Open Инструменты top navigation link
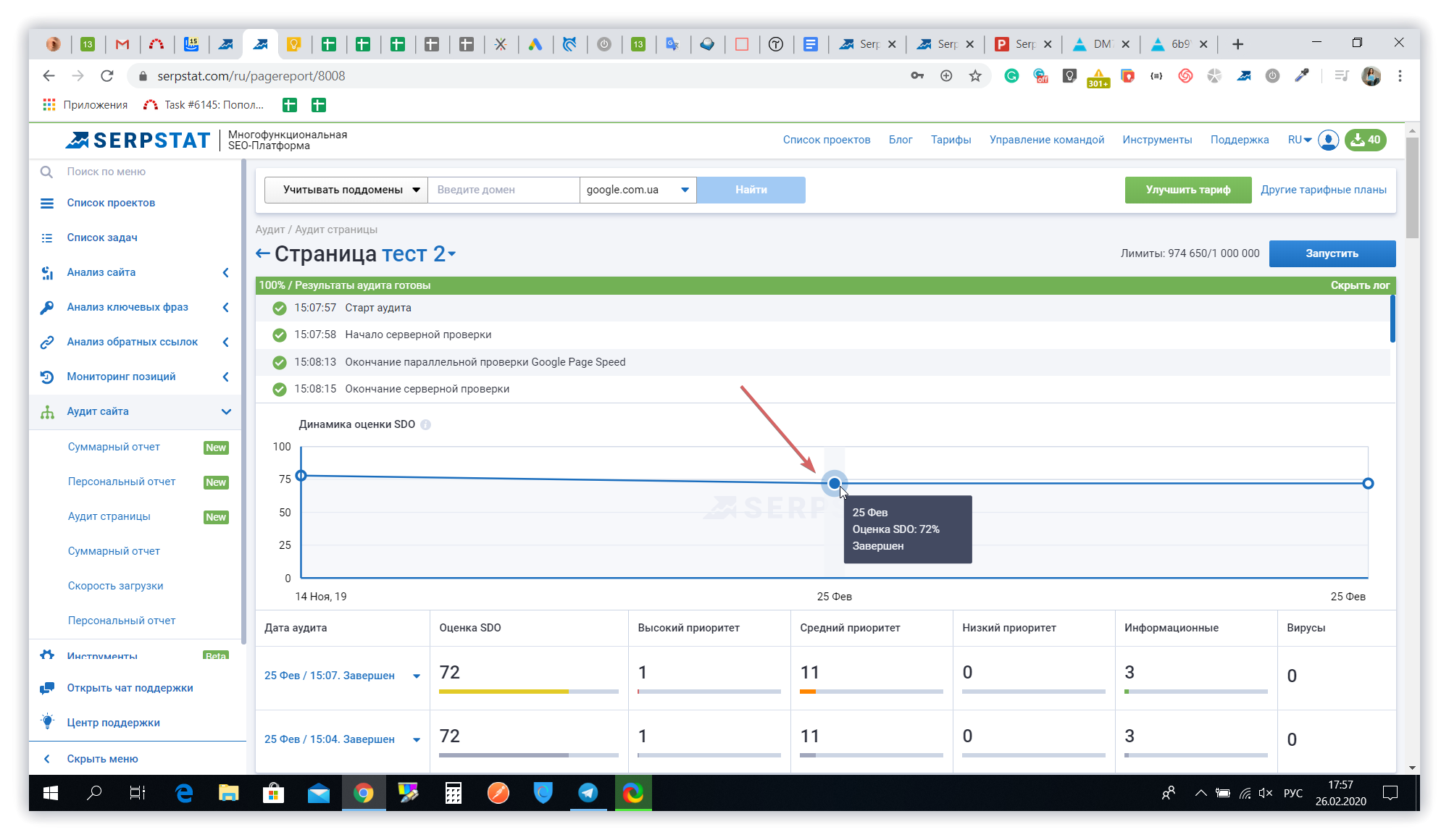1449x840 pixels. (1157, 140)
